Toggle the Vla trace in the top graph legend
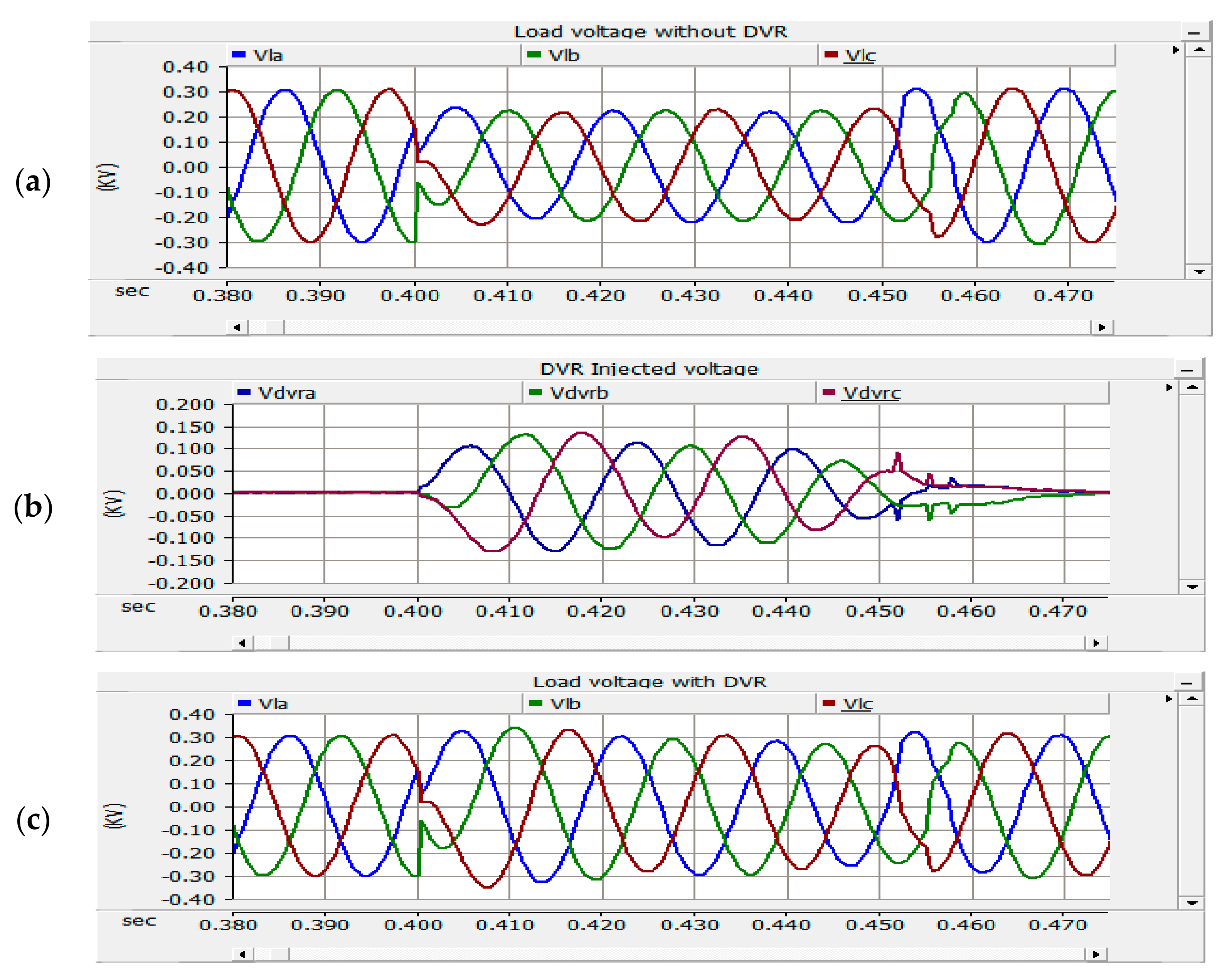 pos(269,56)
